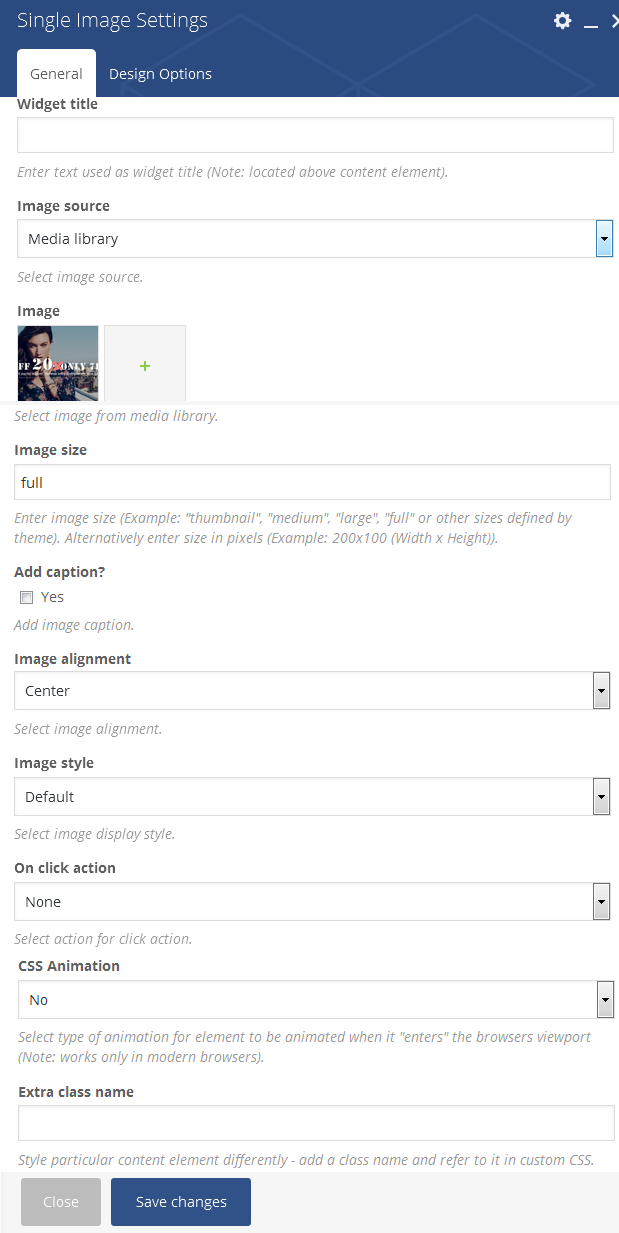Enable the Add caption Yes checkbox

click(x=27, y=597)
